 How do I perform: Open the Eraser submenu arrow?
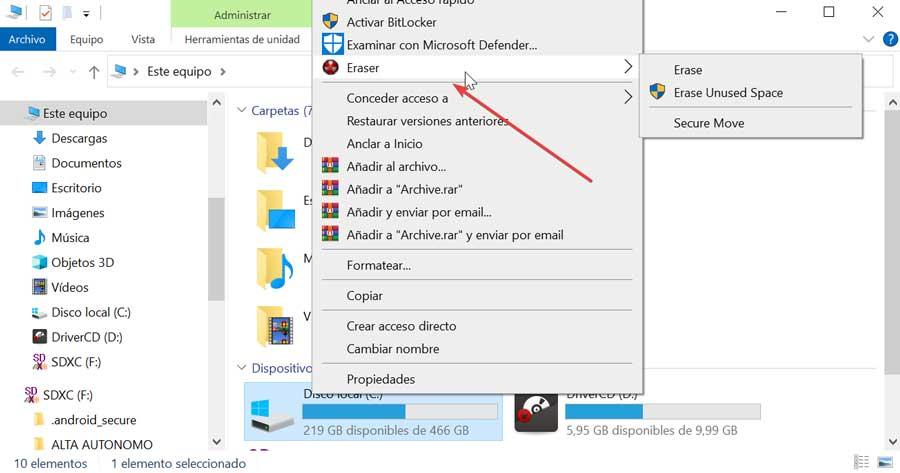tap(628, 67)
